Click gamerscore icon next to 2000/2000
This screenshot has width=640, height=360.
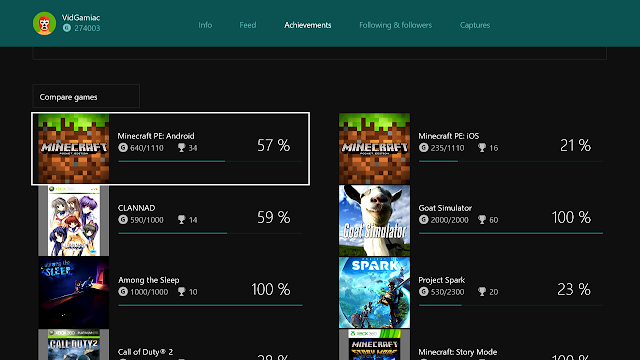[x=424, y=220]
